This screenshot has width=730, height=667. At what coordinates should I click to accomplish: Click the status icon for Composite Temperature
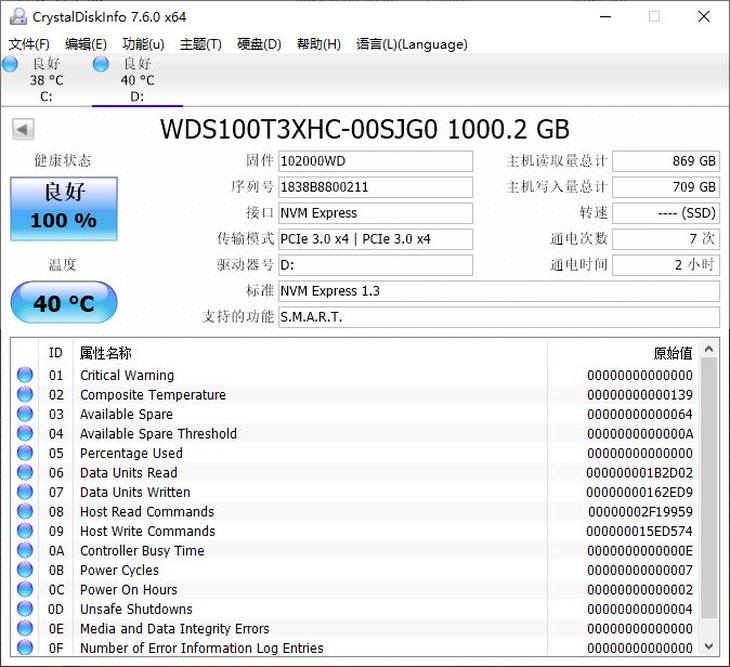tap(25, 394)
